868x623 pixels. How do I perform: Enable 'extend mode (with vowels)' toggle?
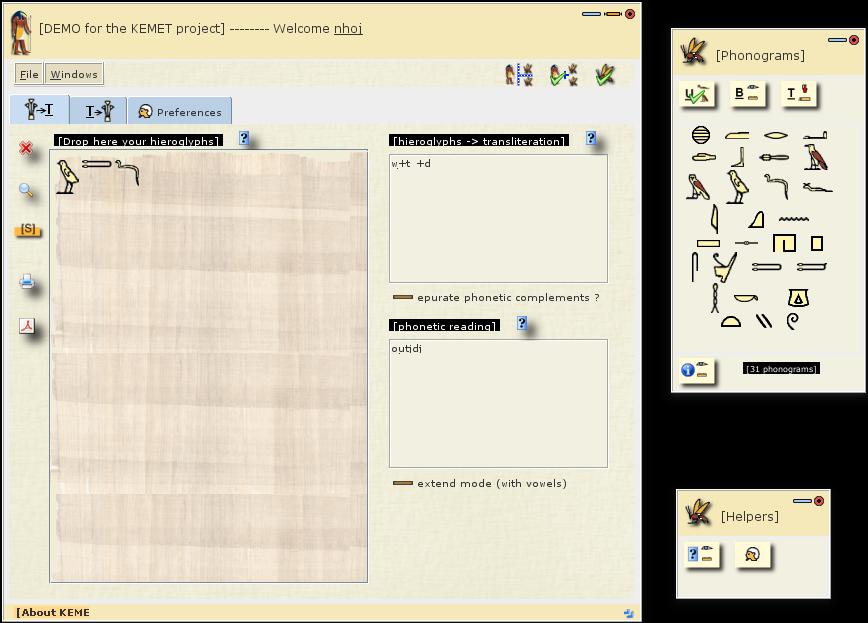(x=403, y=483)
